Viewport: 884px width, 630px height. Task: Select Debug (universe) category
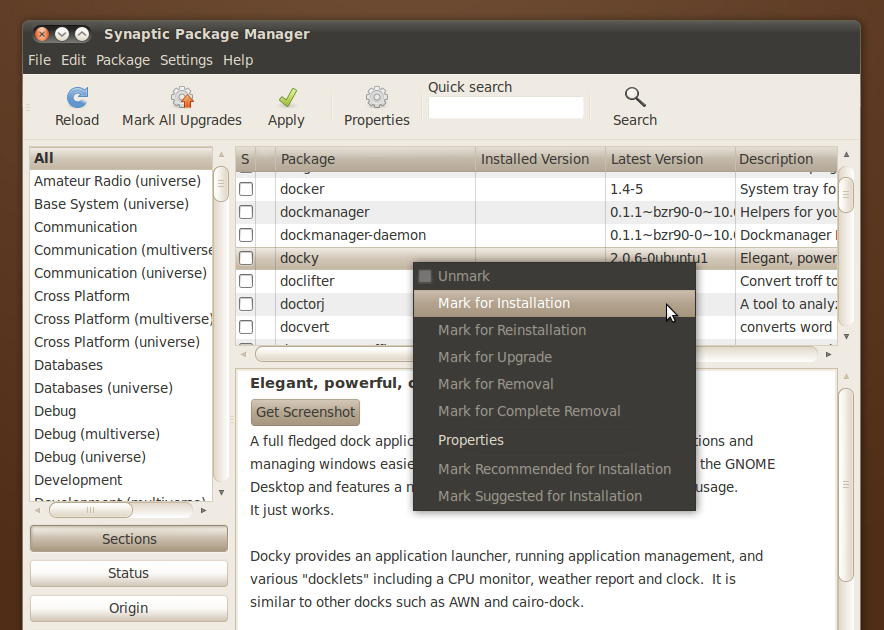(121, 457)
